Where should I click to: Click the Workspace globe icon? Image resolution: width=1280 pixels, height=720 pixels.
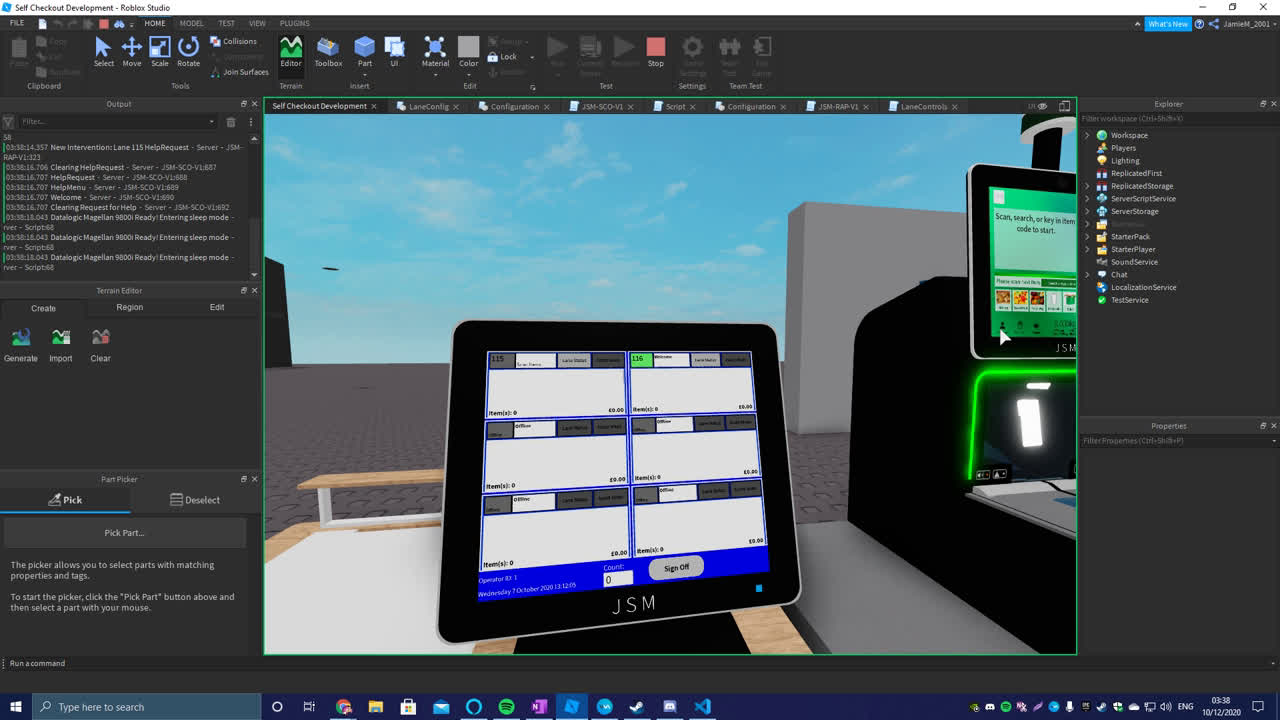(1102, 135)
